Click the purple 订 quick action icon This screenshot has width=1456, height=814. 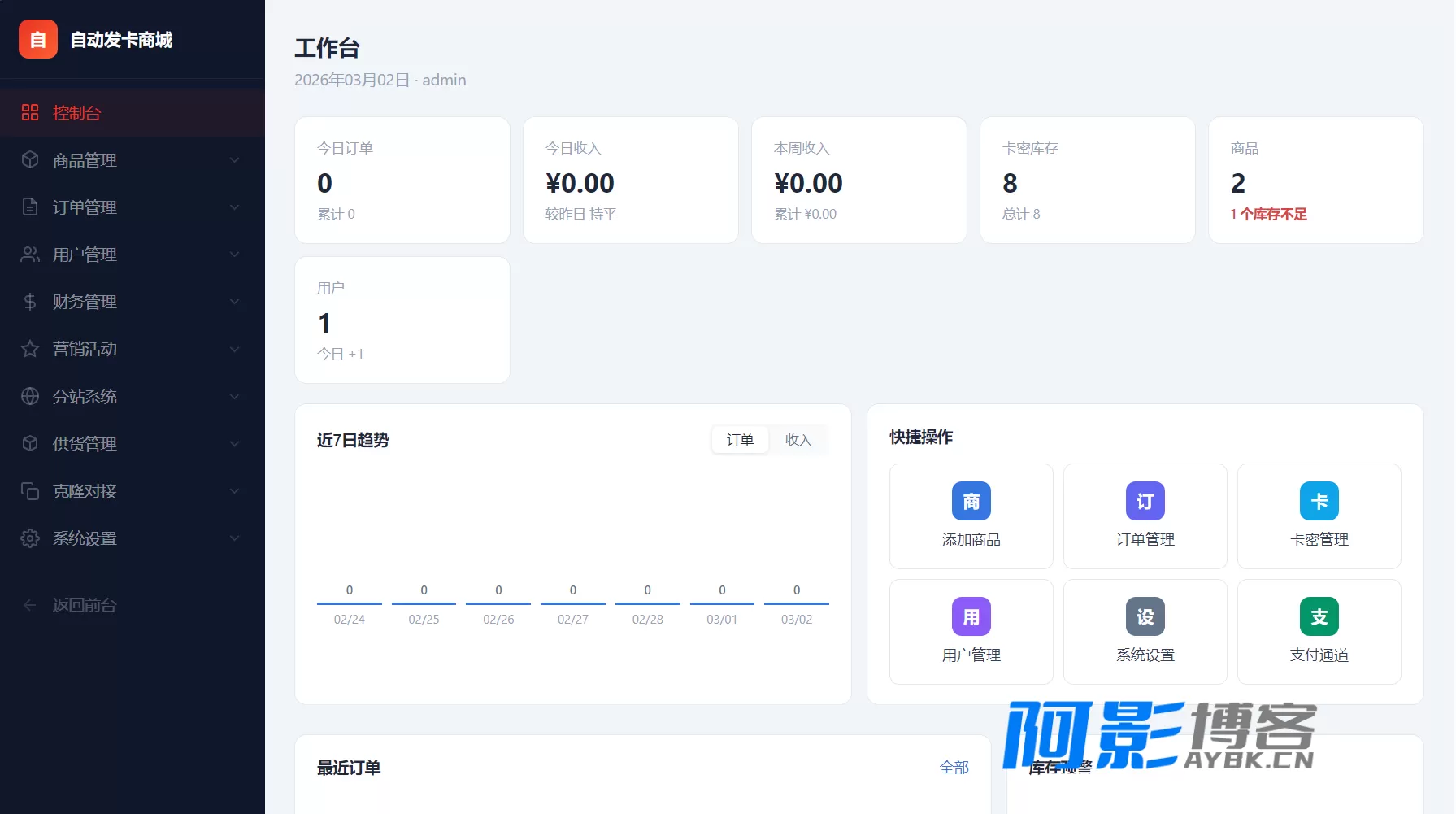pyautogui.click(x=1145, y=501)
